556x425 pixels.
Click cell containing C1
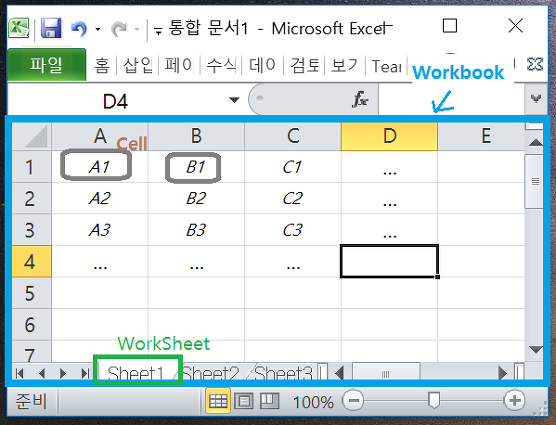coord(293,167)
